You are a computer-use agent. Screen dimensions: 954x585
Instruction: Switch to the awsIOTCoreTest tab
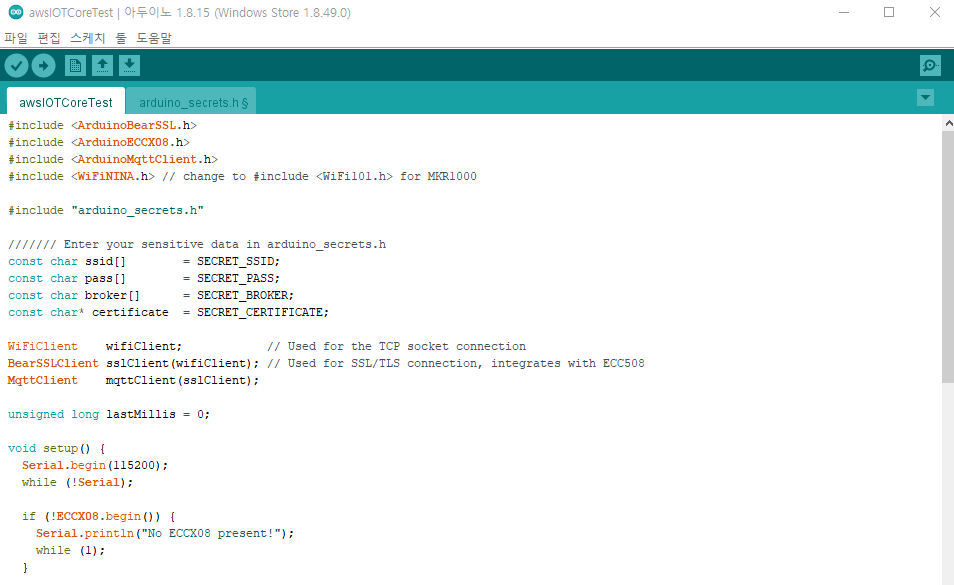(x=66, y=102)
